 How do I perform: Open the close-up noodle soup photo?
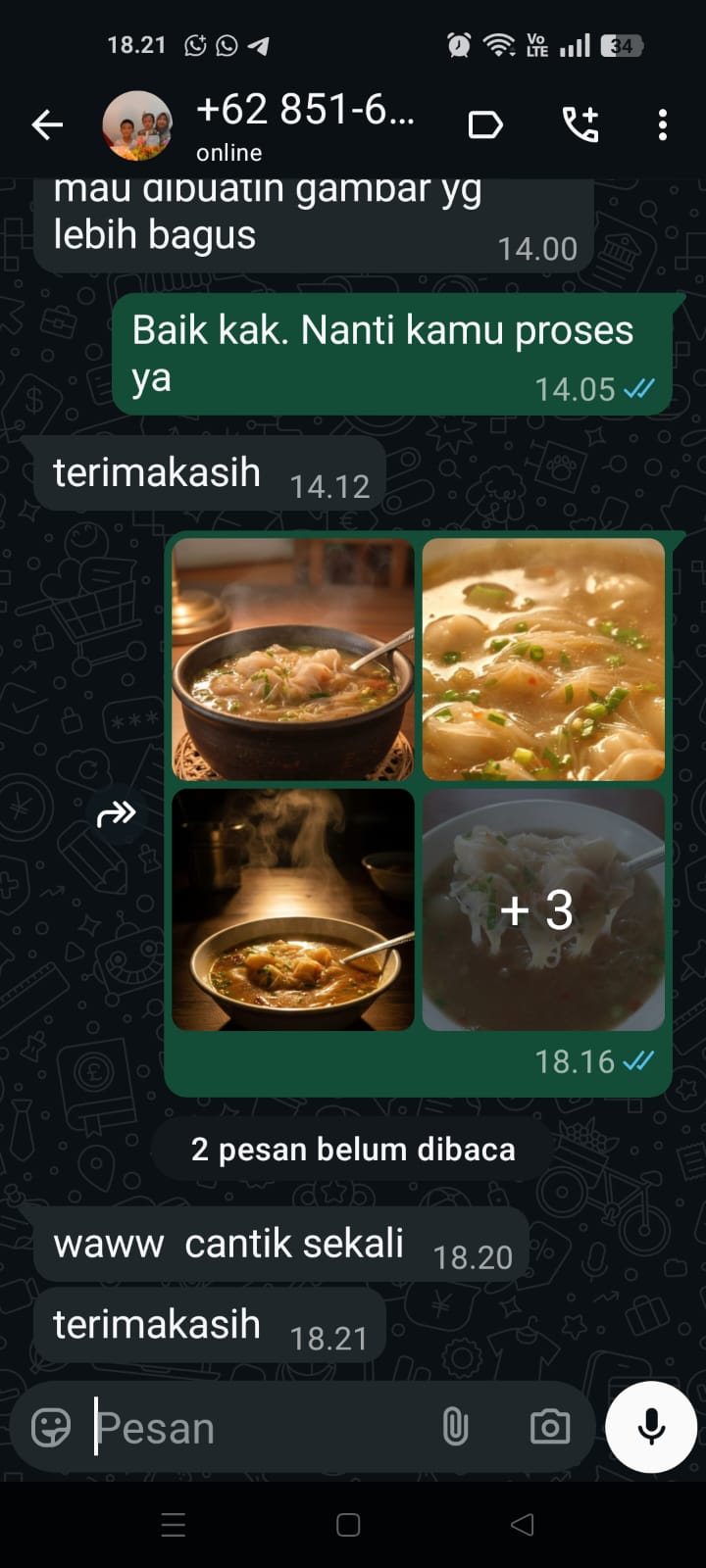click(x=543, y=660)
